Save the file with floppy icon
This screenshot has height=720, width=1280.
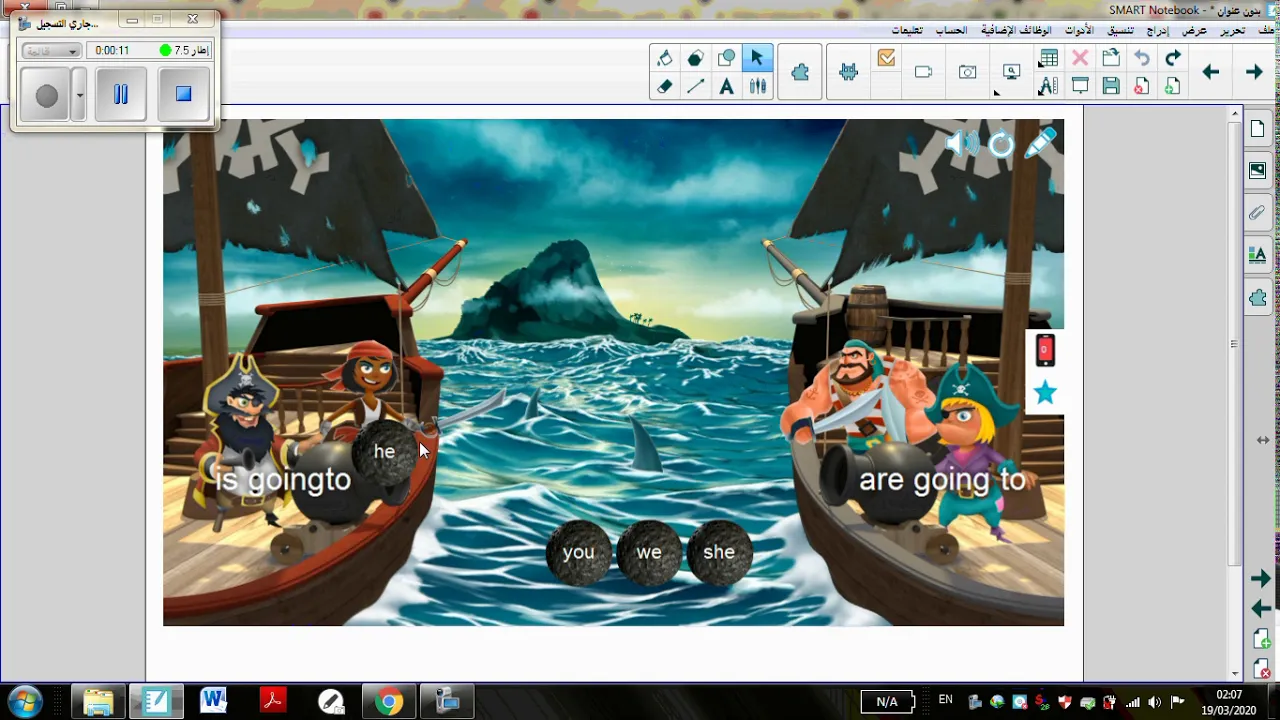pyautogui.click(x=1111, y=87)
